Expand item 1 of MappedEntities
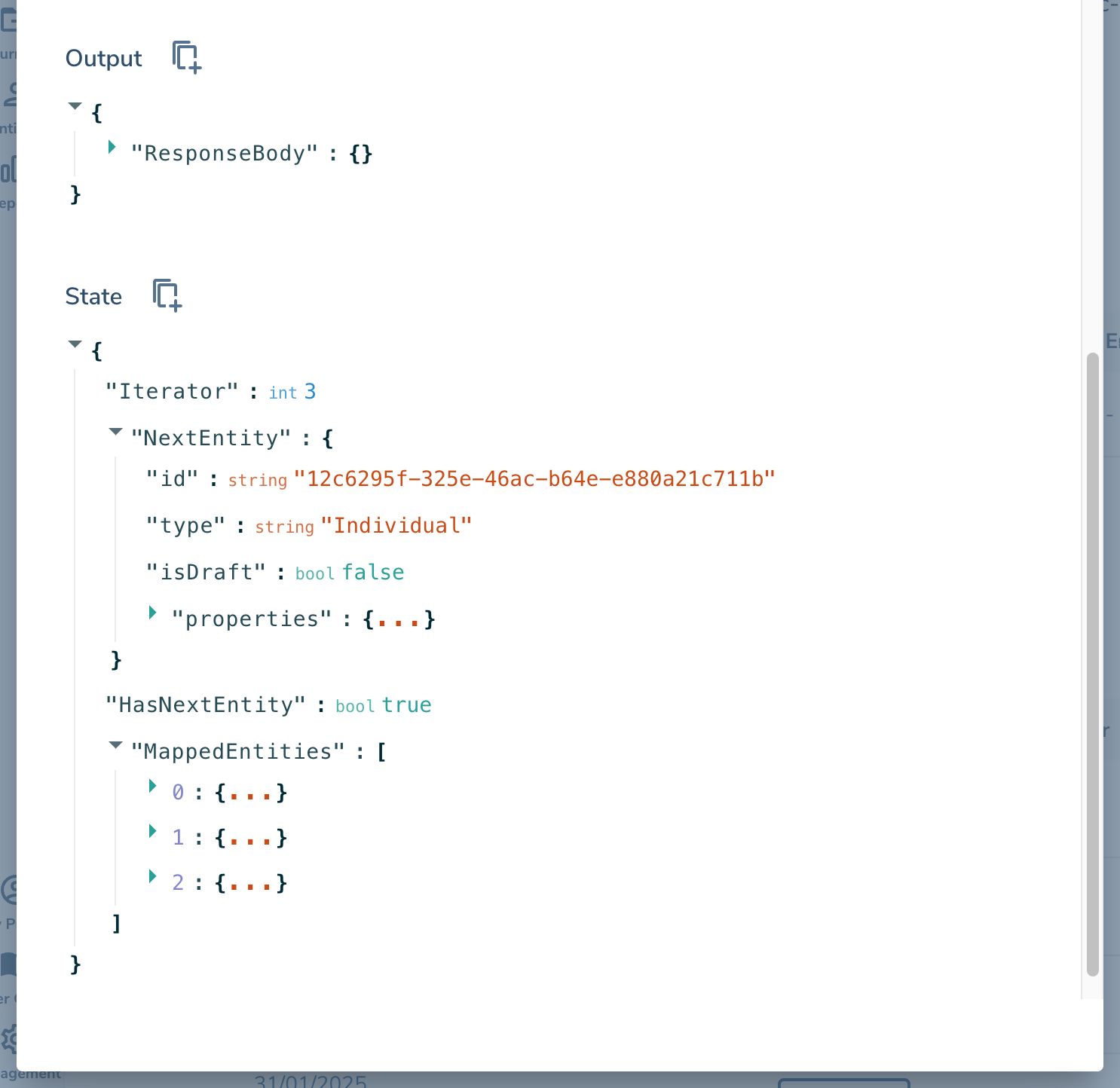This screenshot has width=1120, height=1088. point(153,831)
